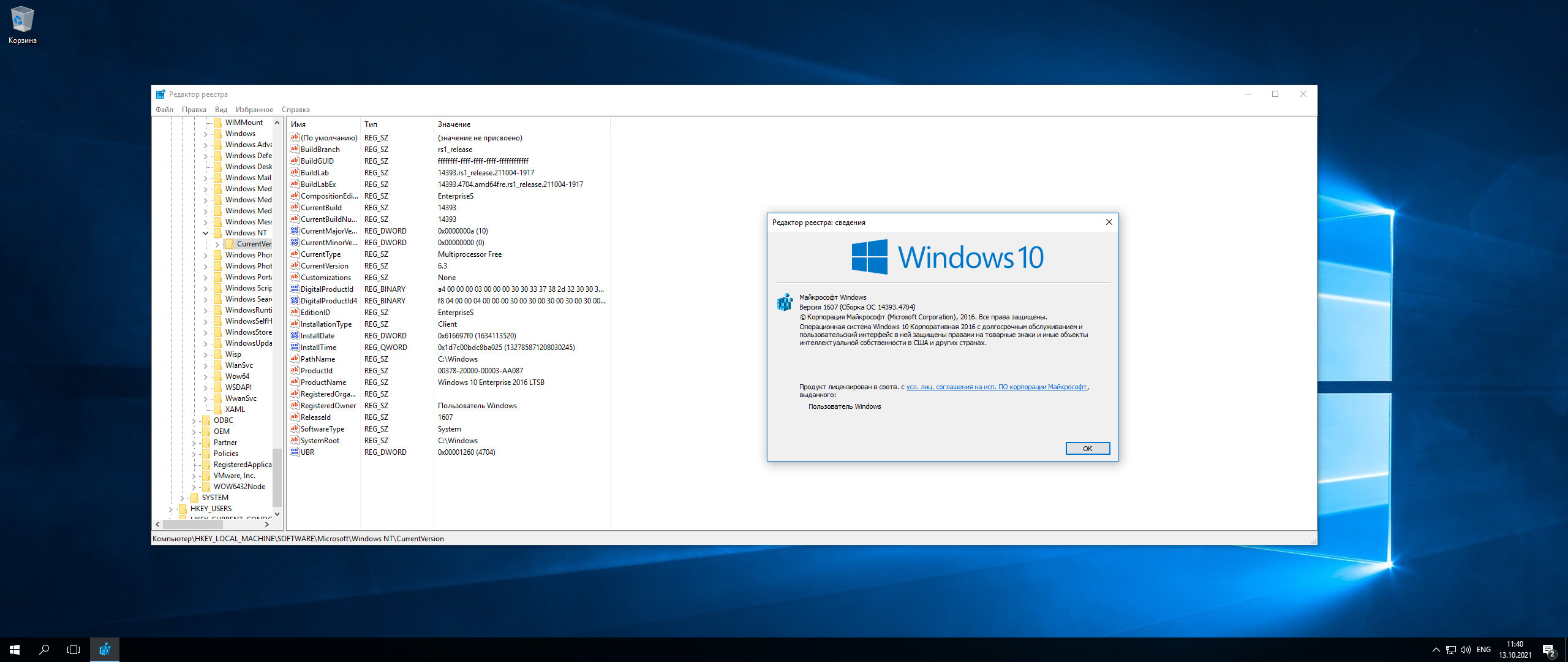Image resolution: width=1568 pixels, height=662 pixels.
Task: Open the Правка menu
Action: coord(194,110)
